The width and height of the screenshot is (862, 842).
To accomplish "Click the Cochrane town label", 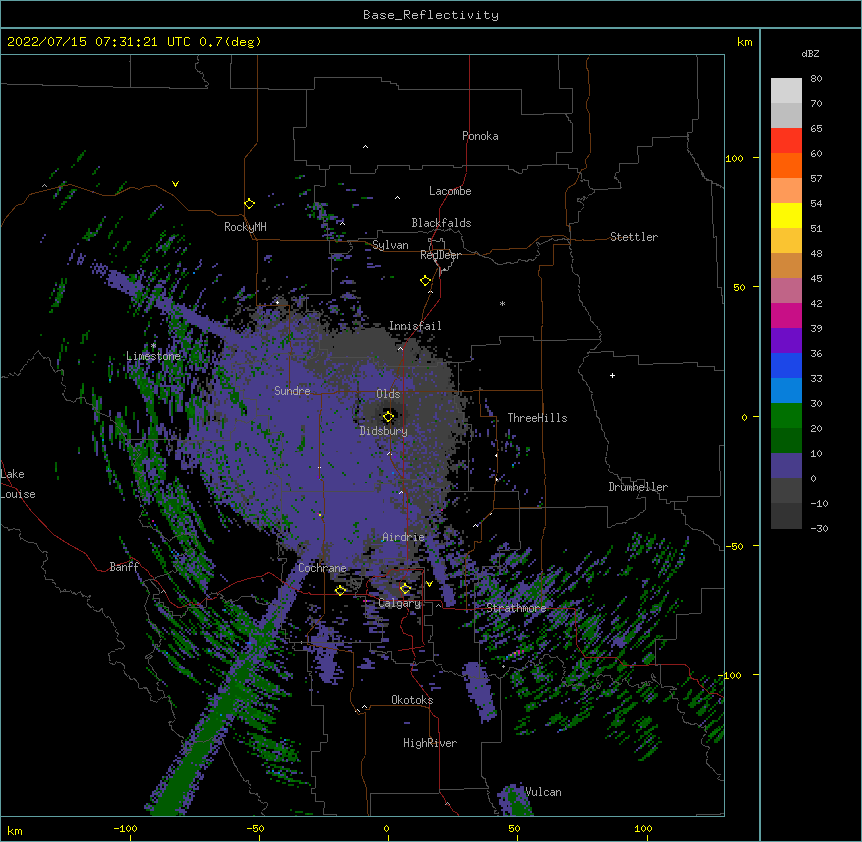I will pos(322,568).
